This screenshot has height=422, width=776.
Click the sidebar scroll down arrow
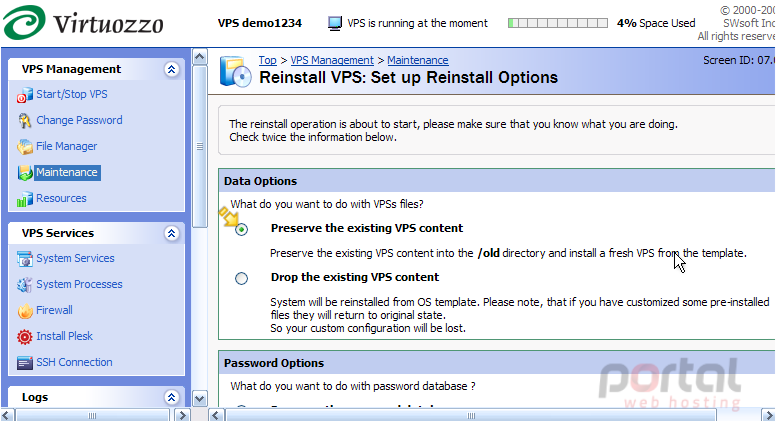coord(199,398)
